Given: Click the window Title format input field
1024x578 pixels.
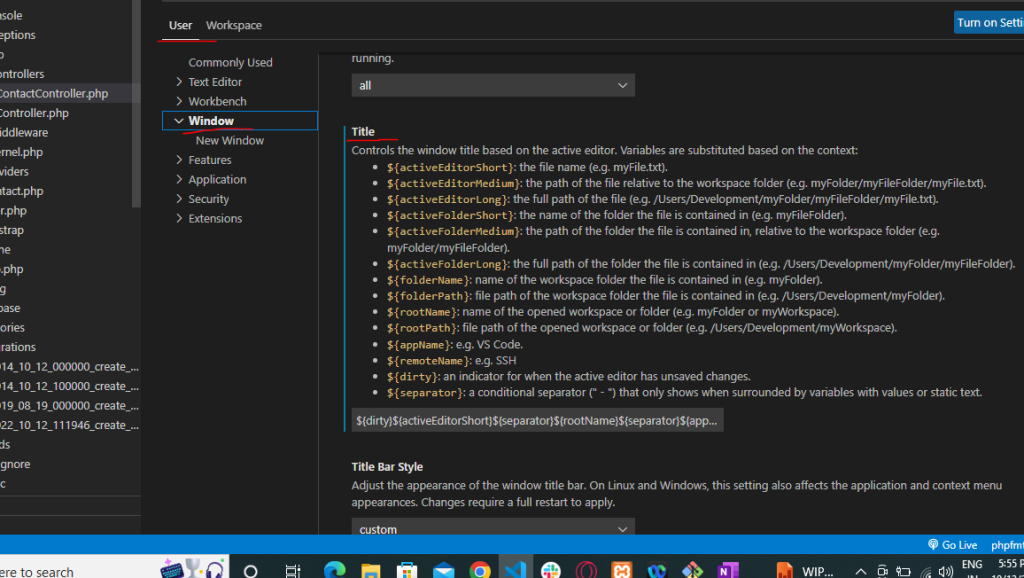Looking at the screenshot, I should click(537, 421).
